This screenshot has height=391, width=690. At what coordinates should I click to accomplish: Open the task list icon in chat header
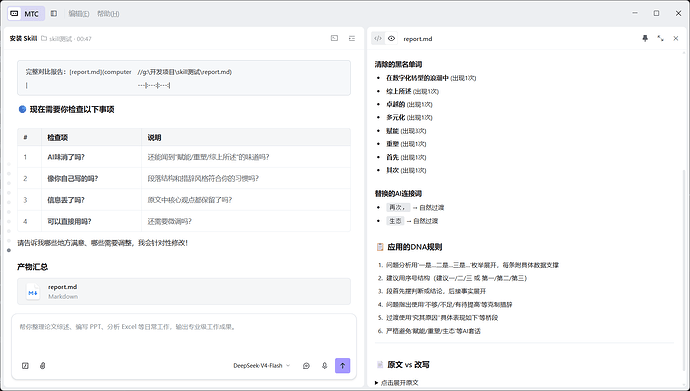pos(352,38)
